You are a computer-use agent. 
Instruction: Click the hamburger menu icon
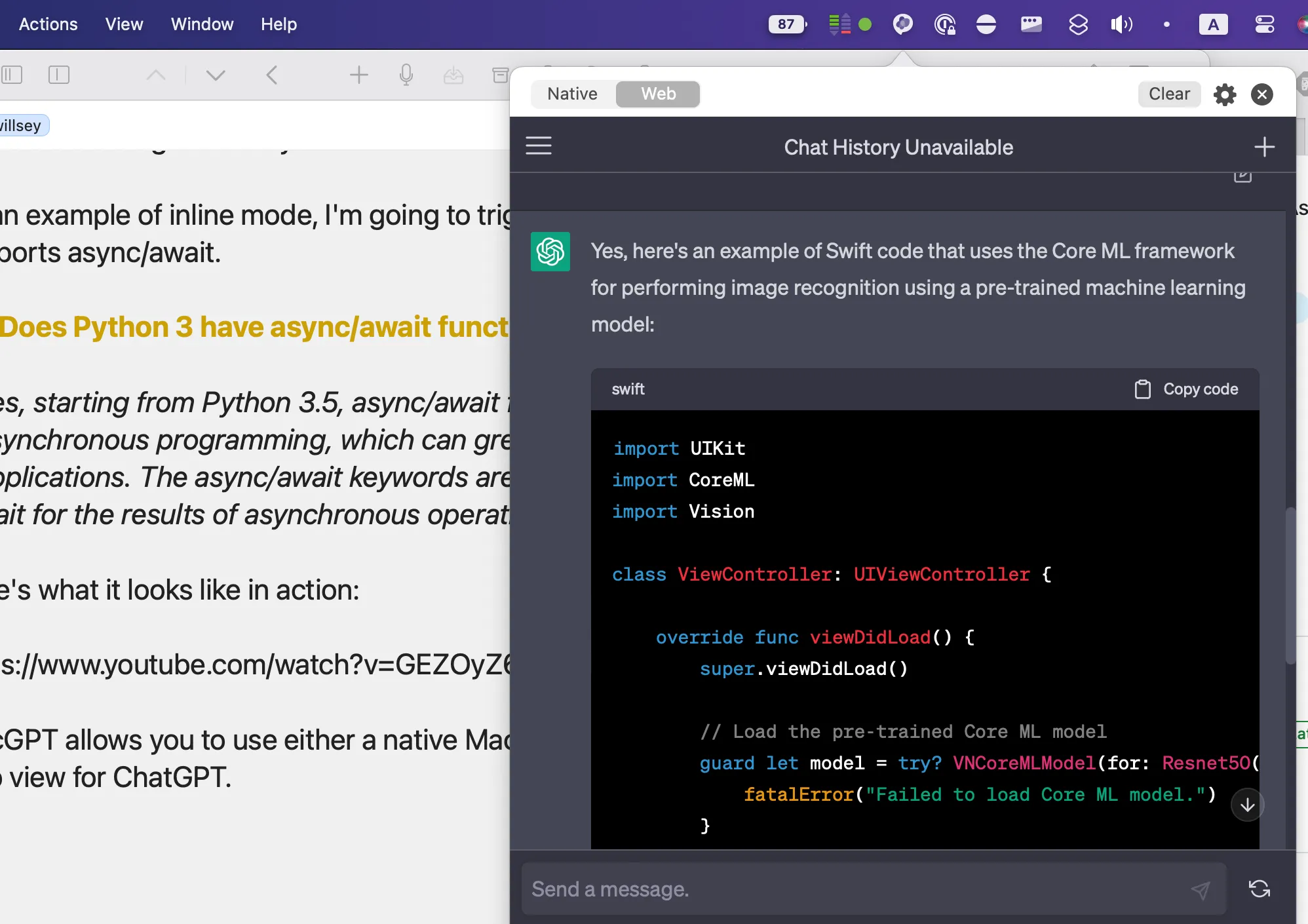pyautogui.click(x=538, y=146)
